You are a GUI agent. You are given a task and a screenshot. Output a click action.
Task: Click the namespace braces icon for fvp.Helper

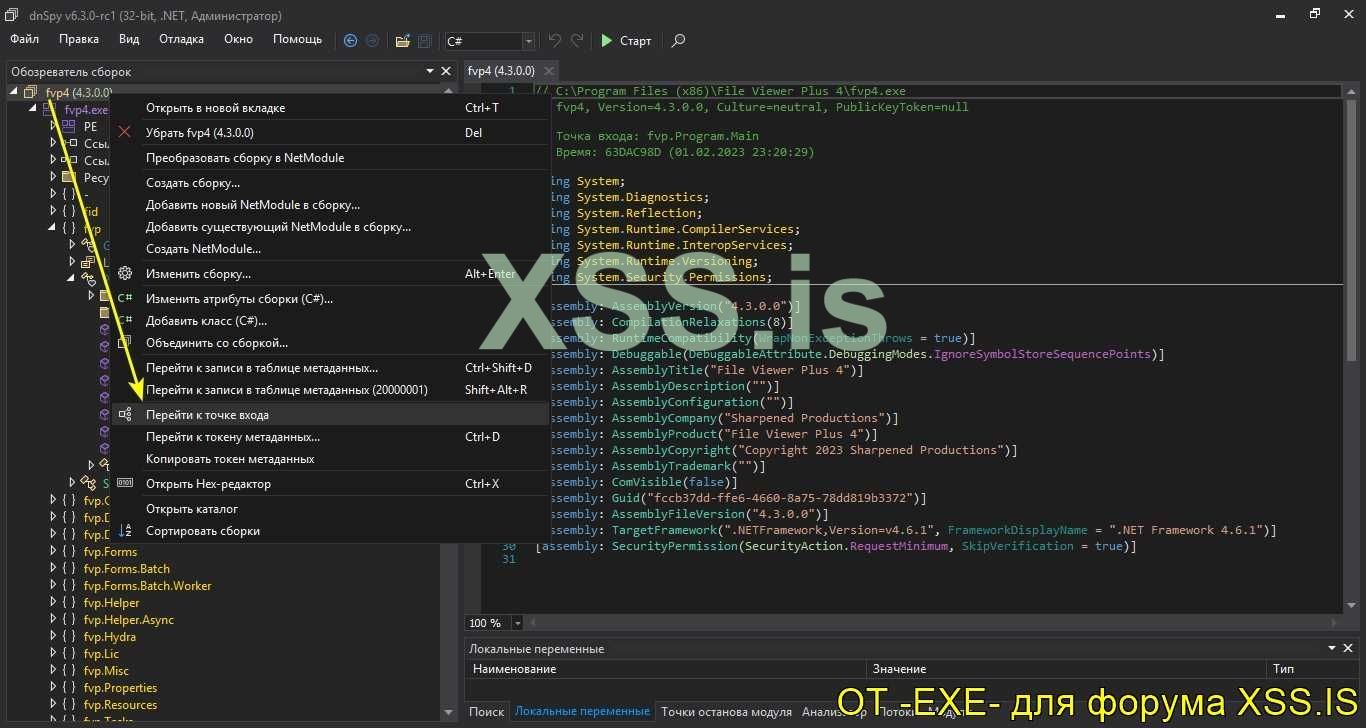tap(68, 603)
